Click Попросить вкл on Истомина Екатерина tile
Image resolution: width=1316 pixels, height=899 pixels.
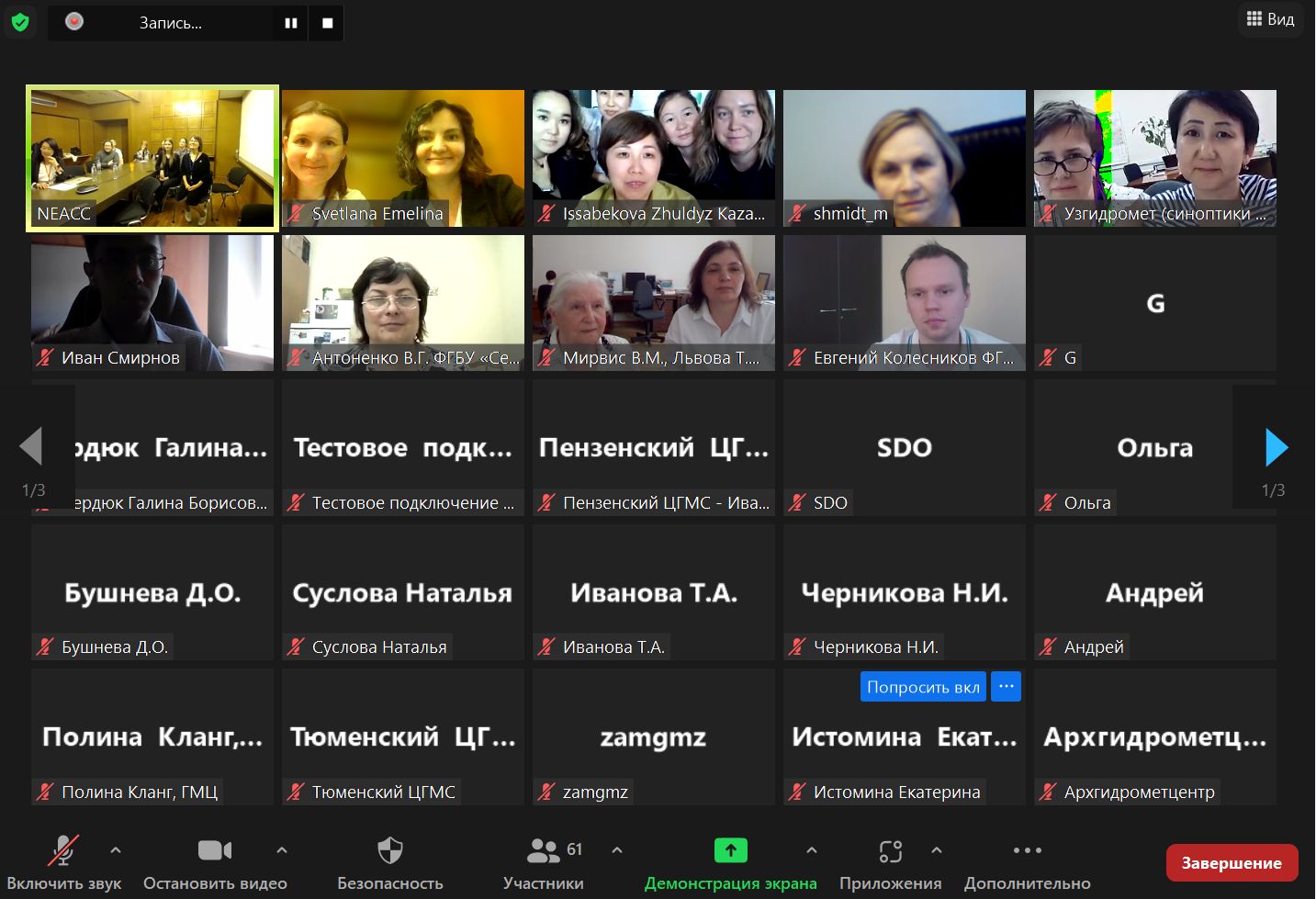point(923,687)
